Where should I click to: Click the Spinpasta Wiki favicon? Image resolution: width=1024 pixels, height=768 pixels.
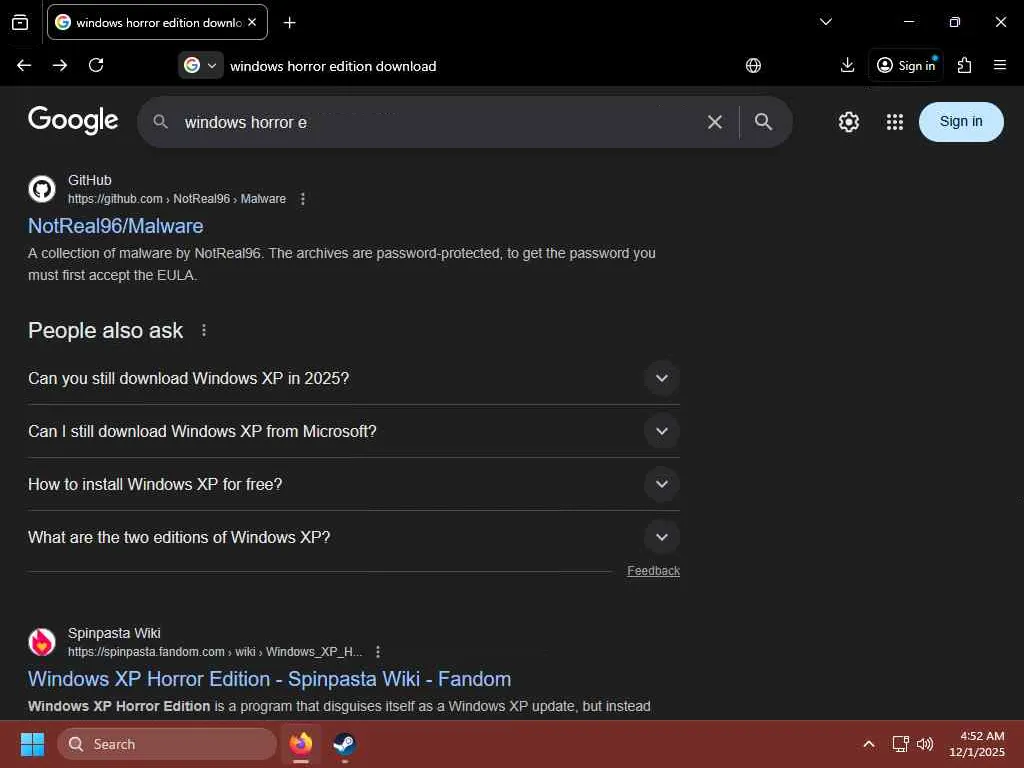click(x=42, y=642)
